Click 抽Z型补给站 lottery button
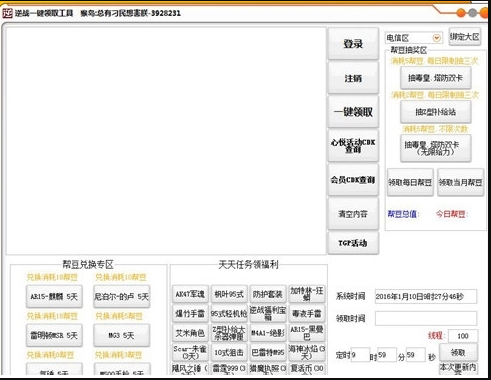491x380 pixels. (436, 112)
